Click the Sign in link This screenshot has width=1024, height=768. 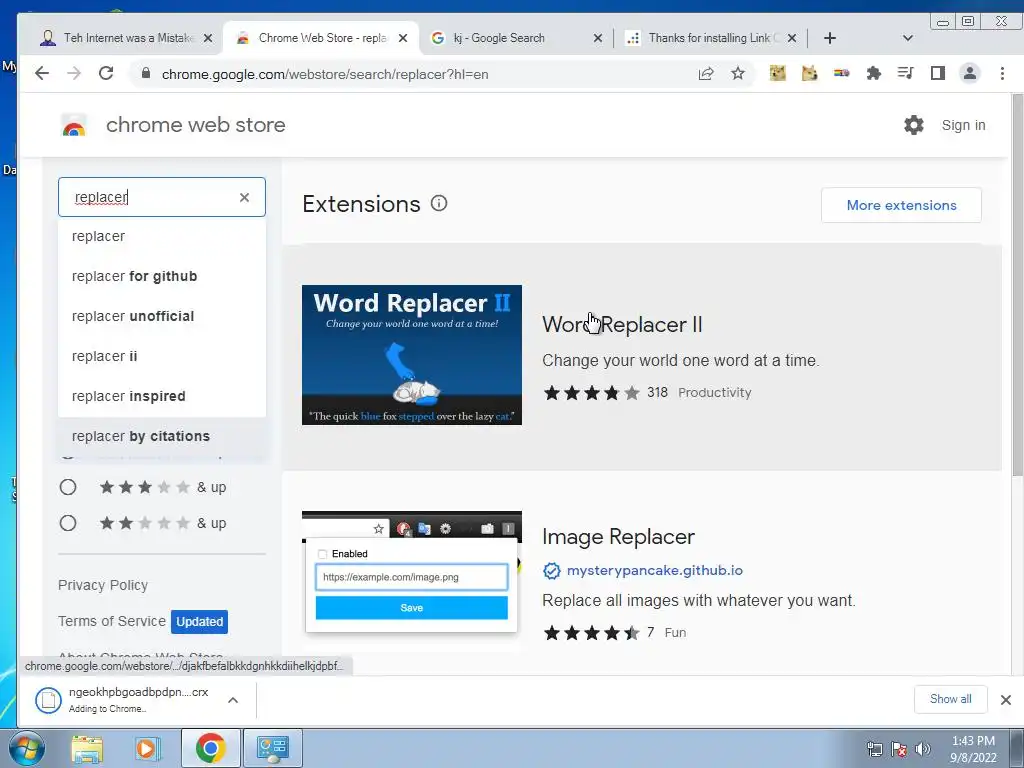tap(963, 125)
